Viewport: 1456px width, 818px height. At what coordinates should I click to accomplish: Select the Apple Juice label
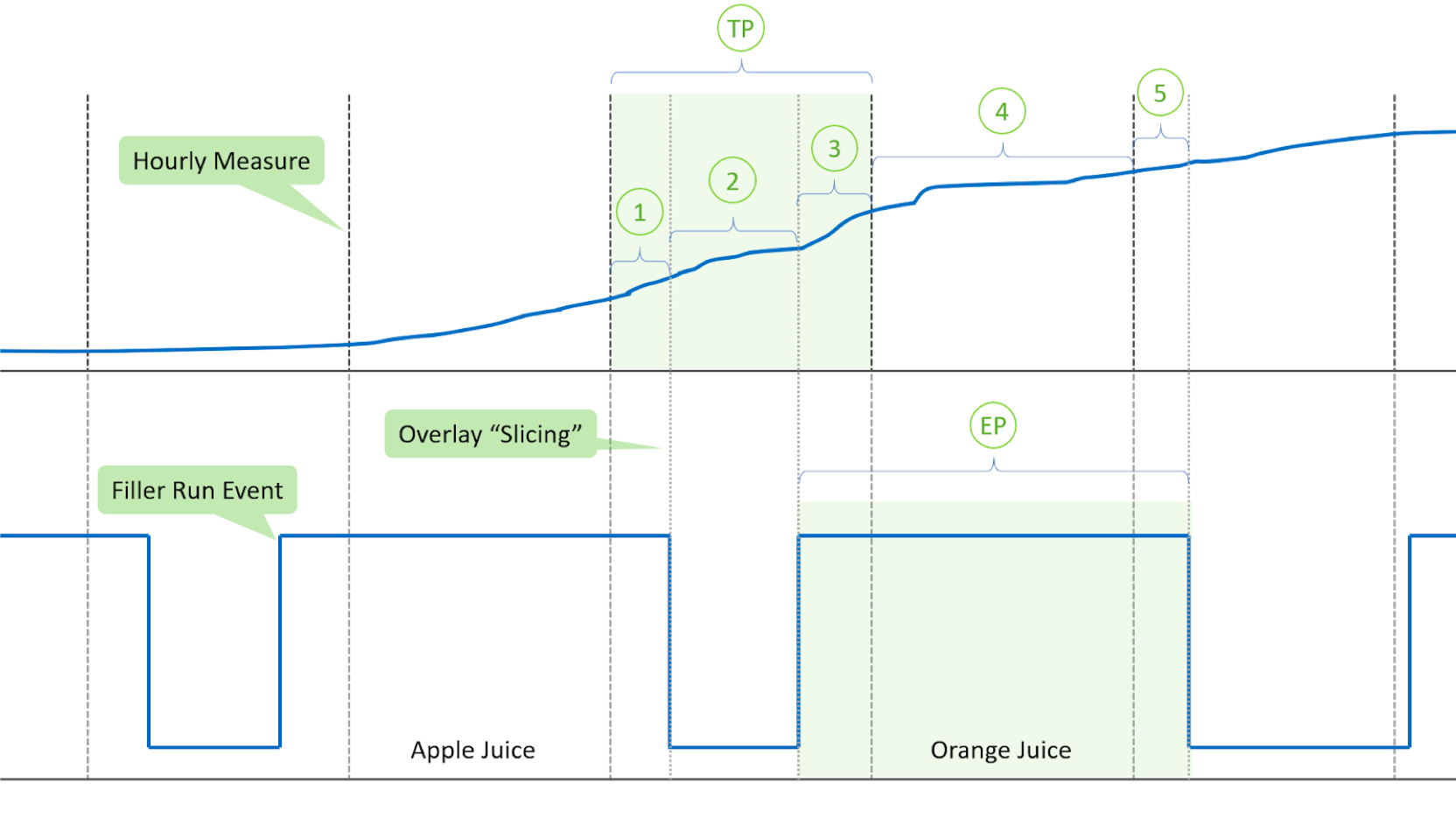472,751
